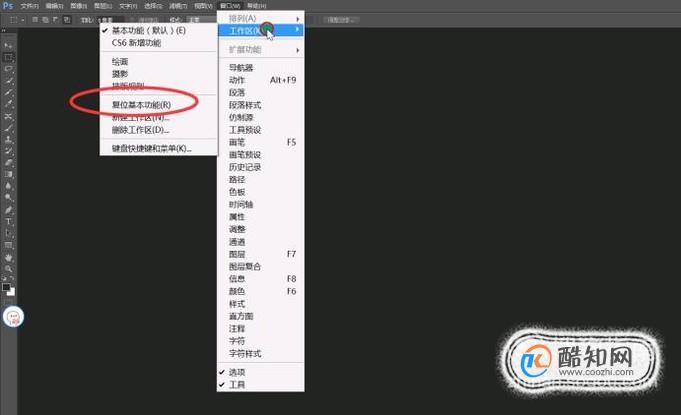Open the 历史记录 panel

point(261,167)
